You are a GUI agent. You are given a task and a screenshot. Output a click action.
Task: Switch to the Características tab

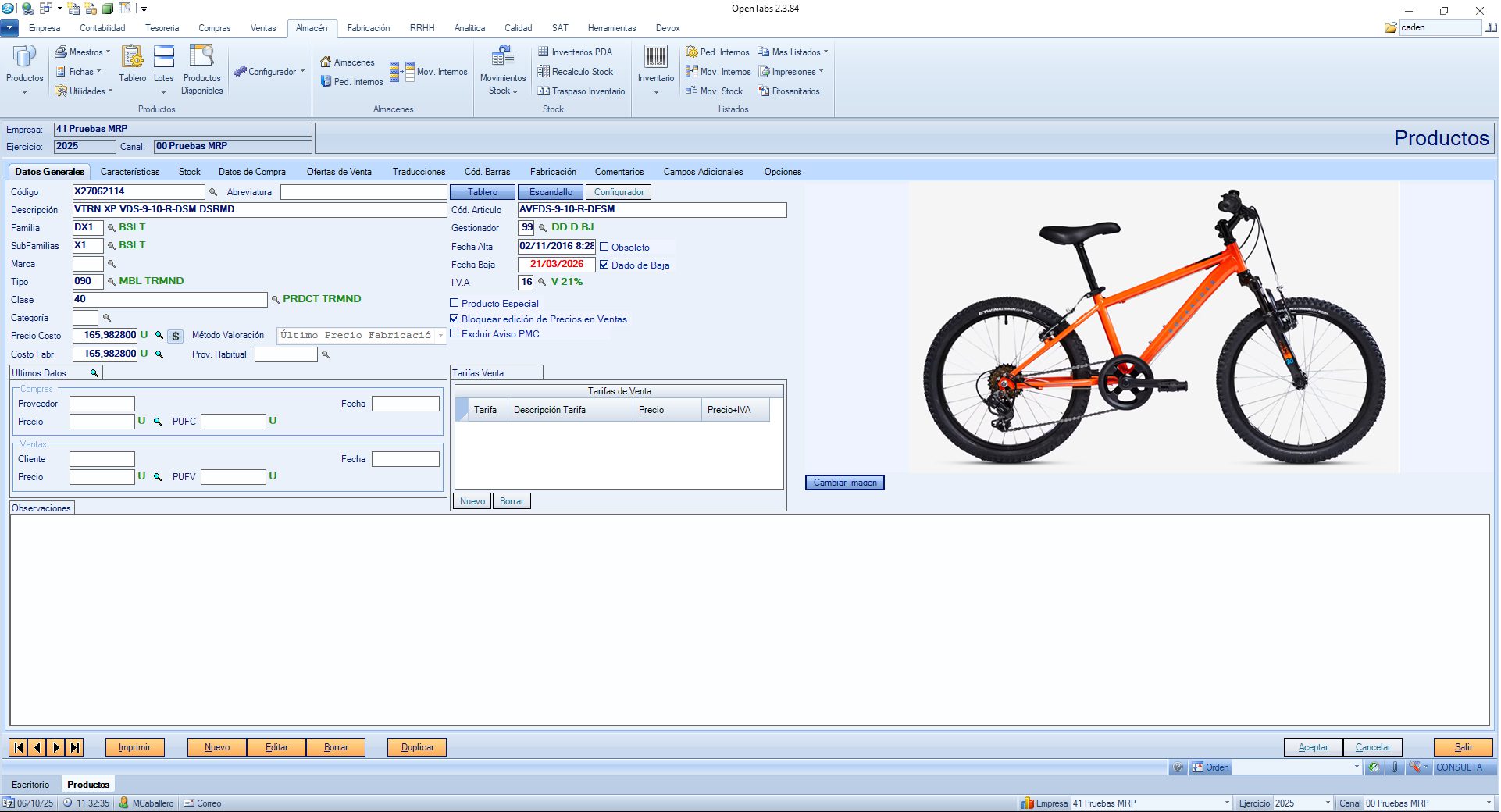(x=130, y=172)
